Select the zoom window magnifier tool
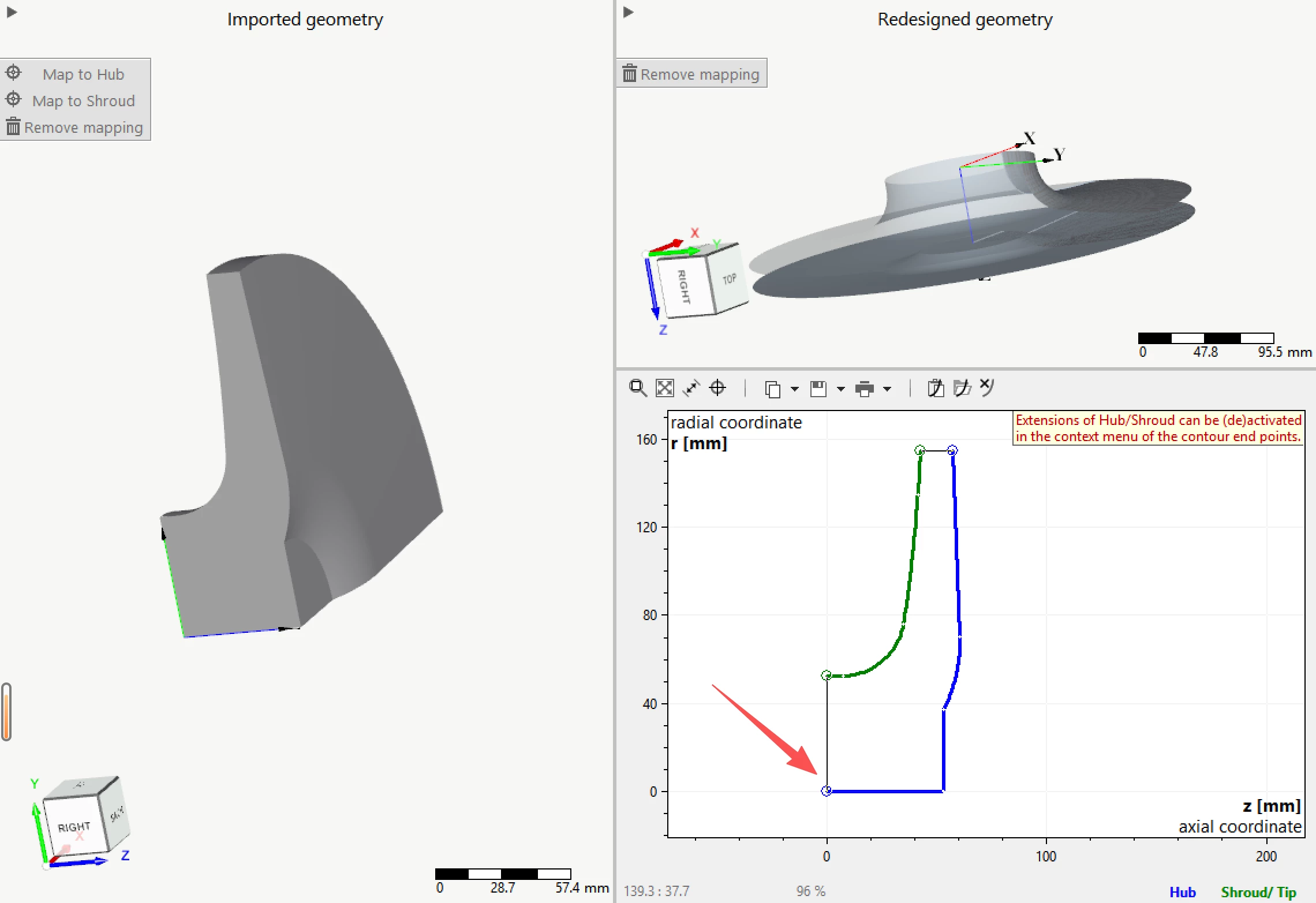This screenshot has width=1316, height=903. pos(638,388)
